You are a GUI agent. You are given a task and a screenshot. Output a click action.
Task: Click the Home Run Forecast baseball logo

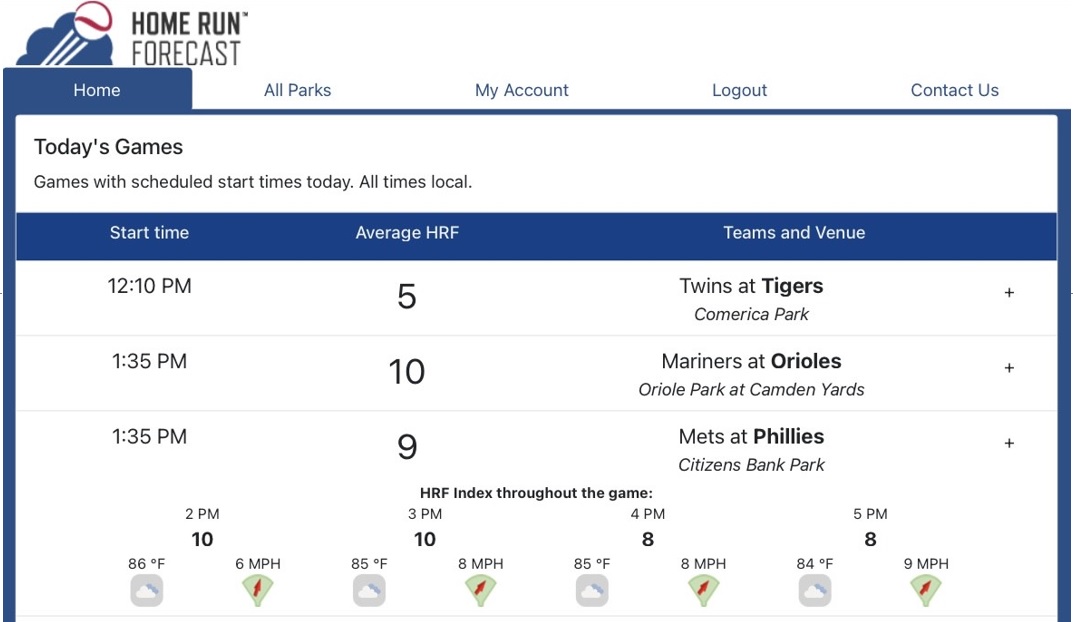(132, 34)
